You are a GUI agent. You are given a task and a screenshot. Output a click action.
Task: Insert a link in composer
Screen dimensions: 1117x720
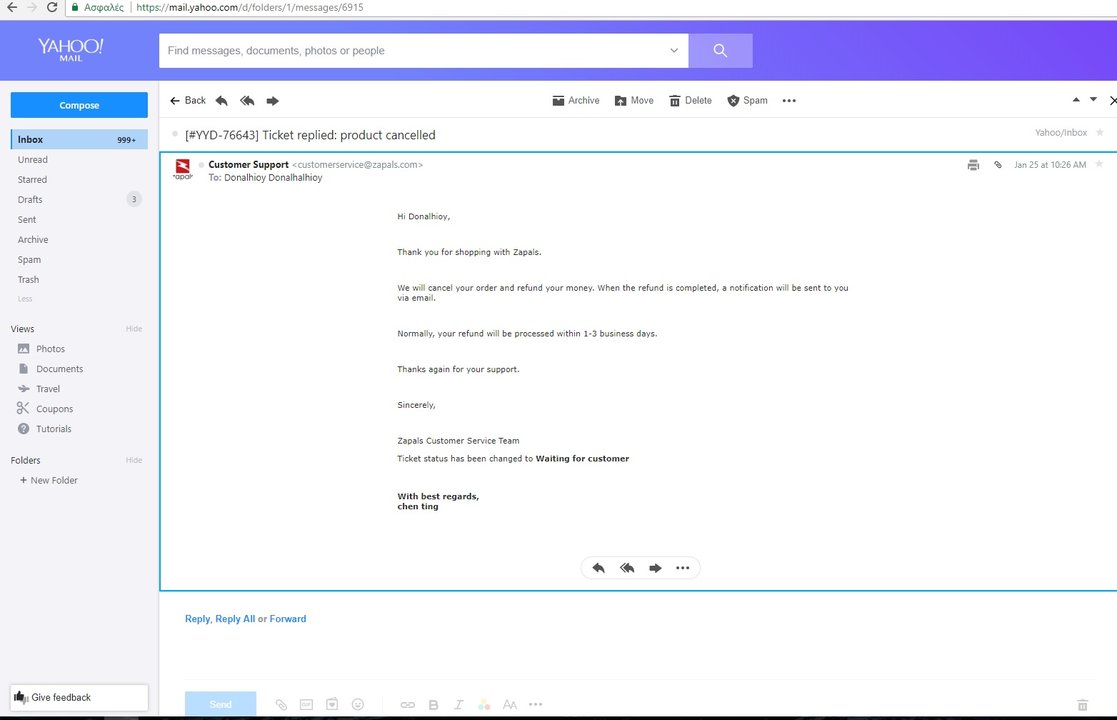[x=407, y=704]
